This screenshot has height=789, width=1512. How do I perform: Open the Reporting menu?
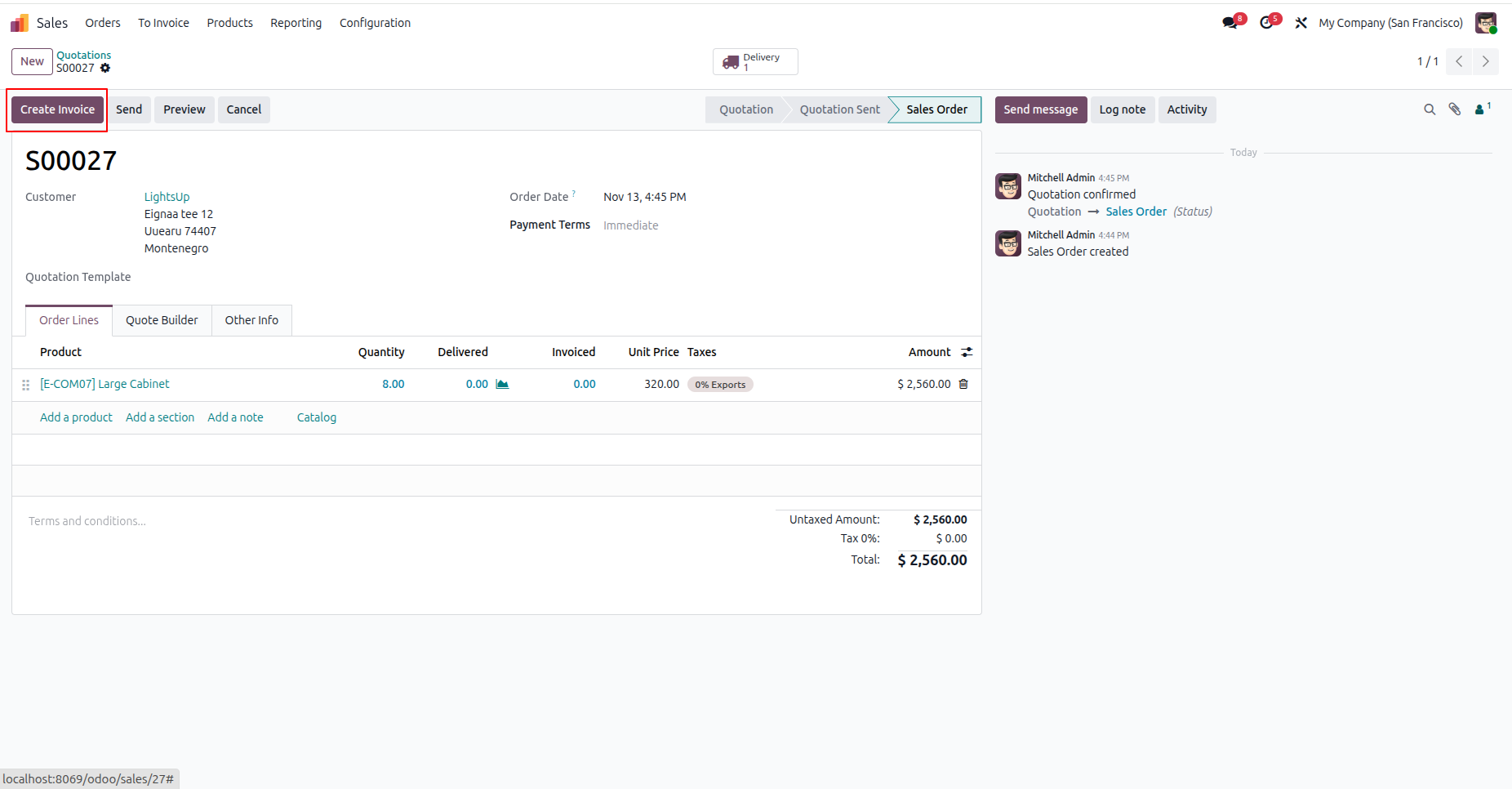point(296,23)
